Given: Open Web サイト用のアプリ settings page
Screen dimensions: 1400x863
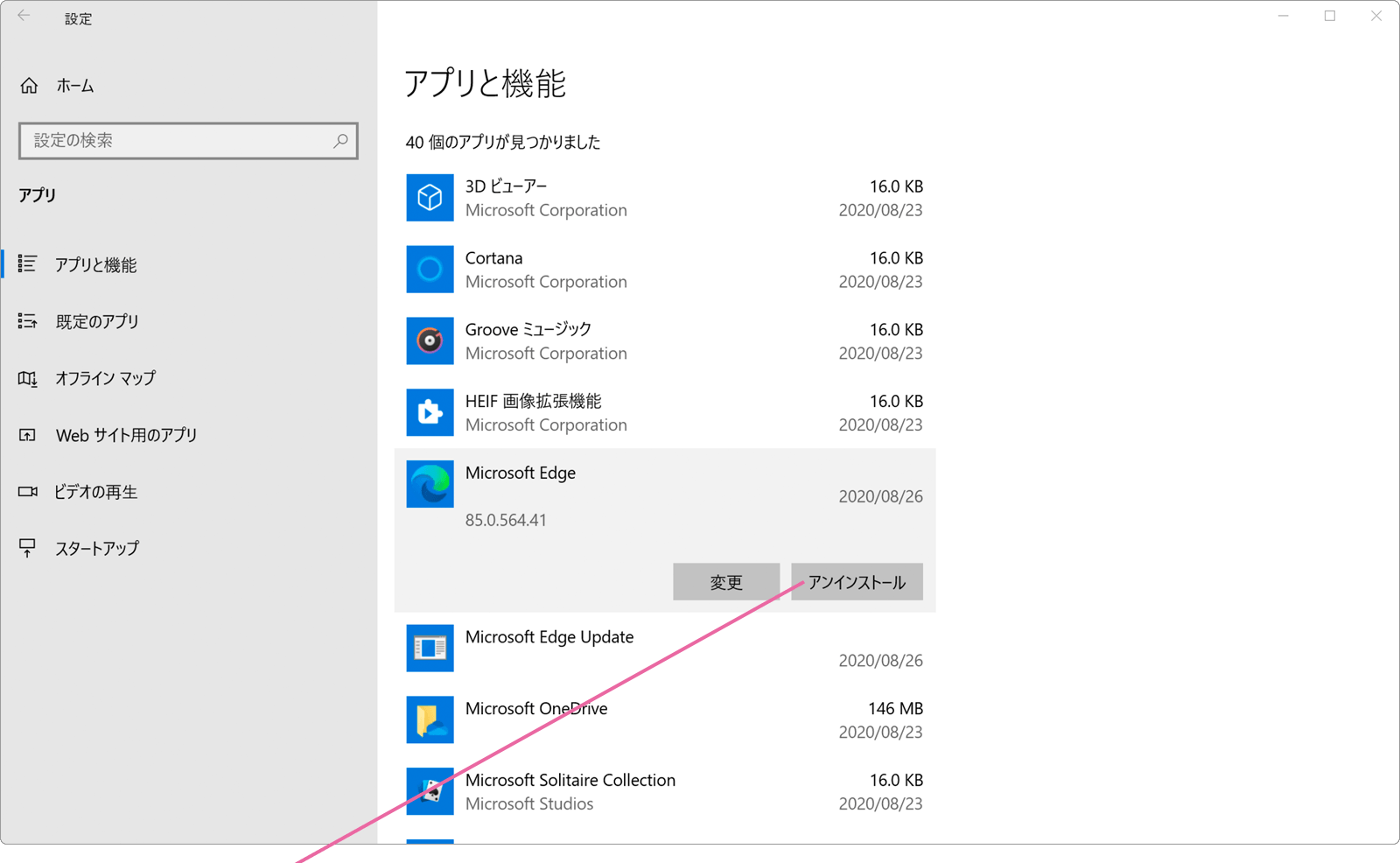Looking at the screenshot, I should [x=126, y=435].
